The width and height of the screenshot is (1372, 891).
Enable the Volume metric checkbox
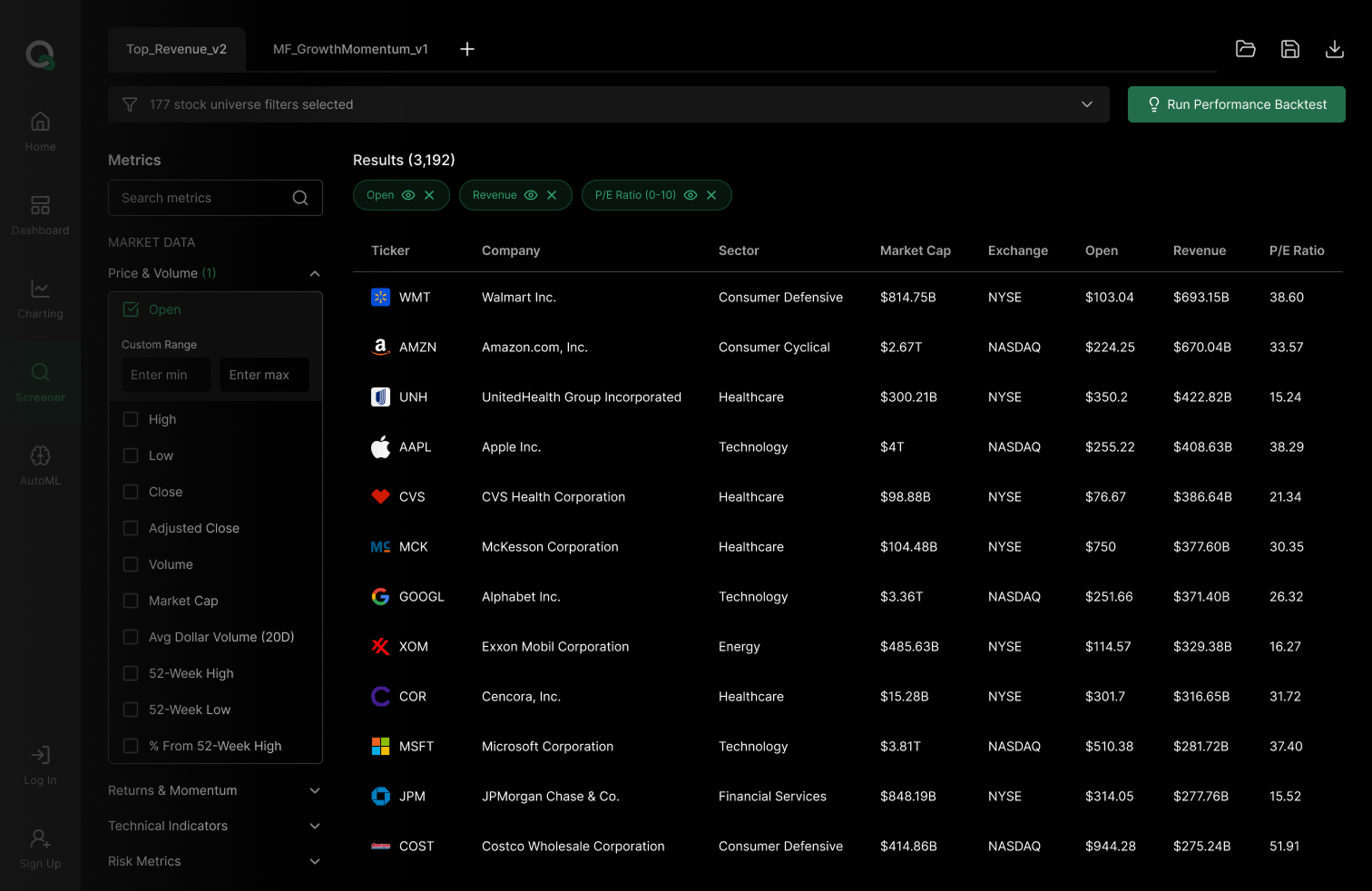click(x=131, y=563)
